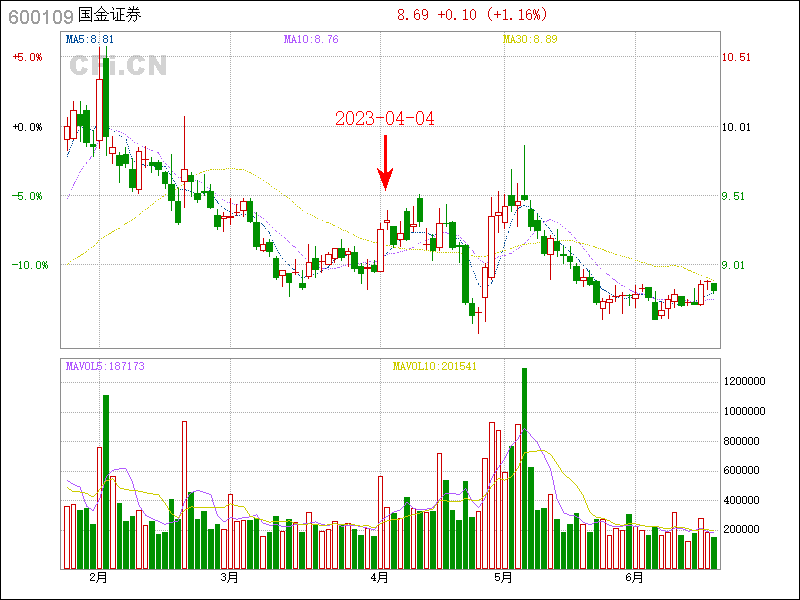
Task: Click the 10.51 price axis label
Action: click(x=736, y=58)
